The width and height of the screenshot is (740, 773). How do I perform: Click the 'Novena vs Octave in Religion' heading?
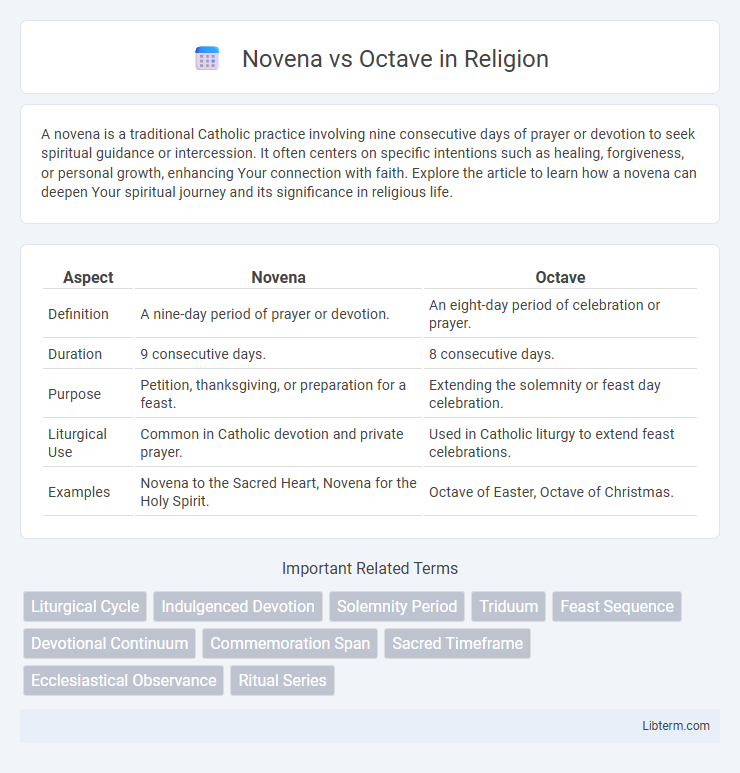(395, 59)
